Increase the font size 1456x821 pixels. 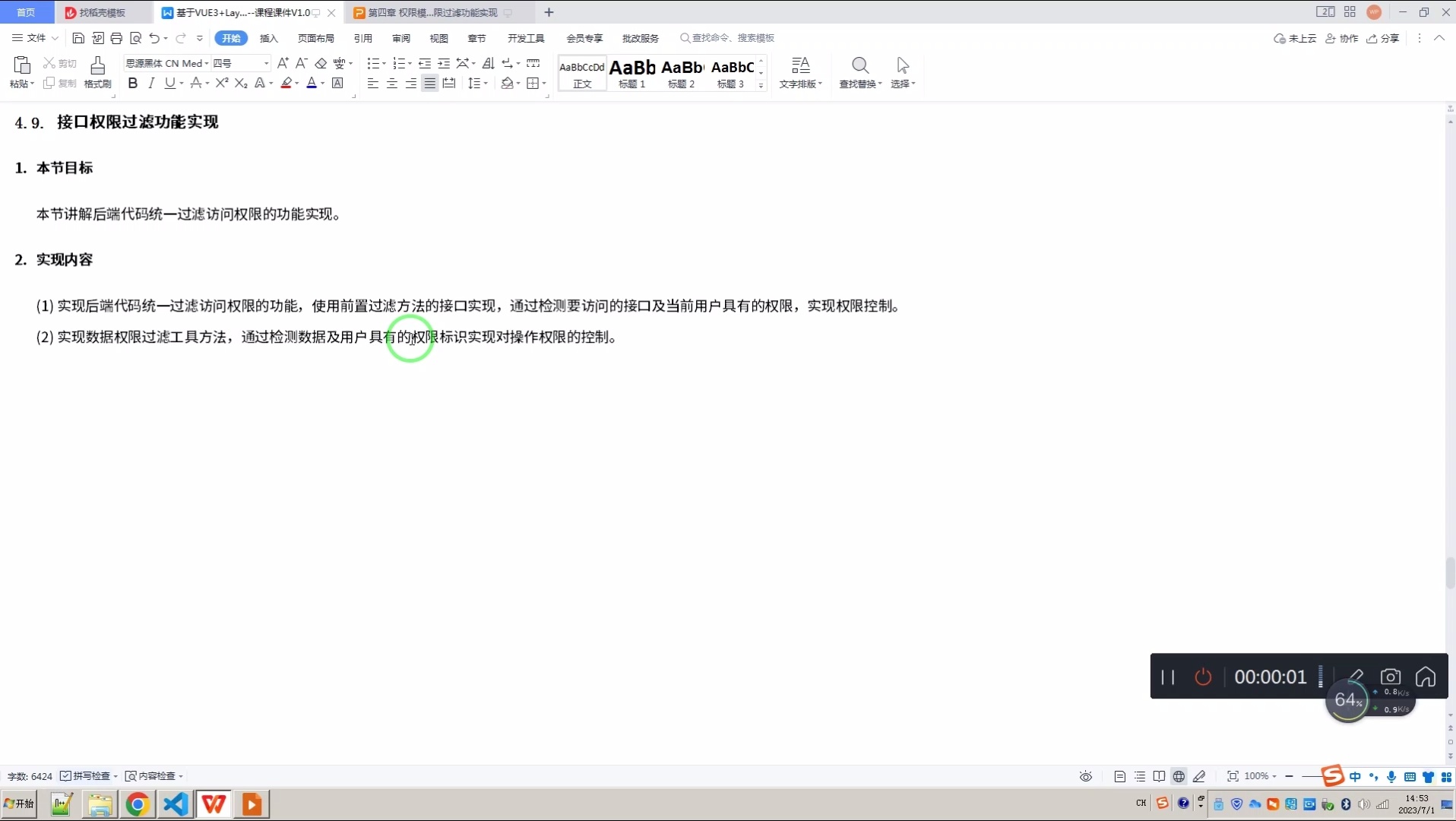pyautogui.click(x=283, y=64)
